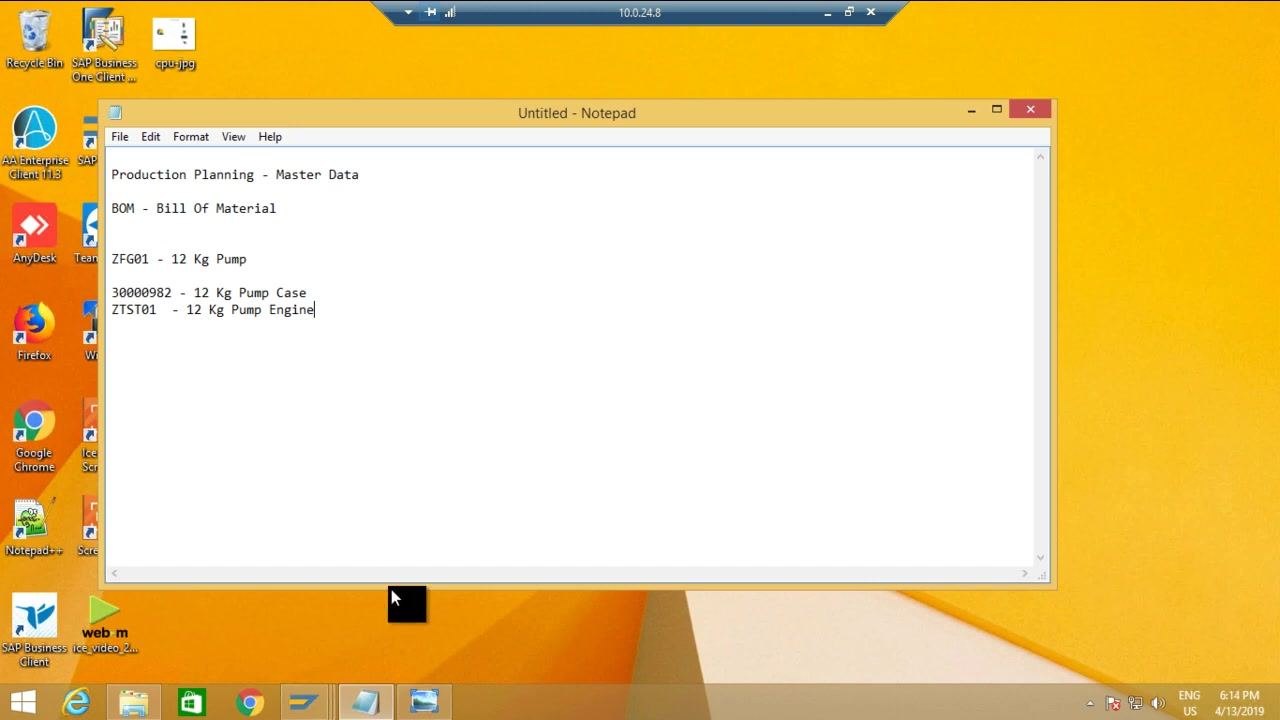Image resolution: width=1280 pixels, height=720 pixels.
Task: Expand the remote connection bar dropdown arrow
Action: (x=408, y=12)
